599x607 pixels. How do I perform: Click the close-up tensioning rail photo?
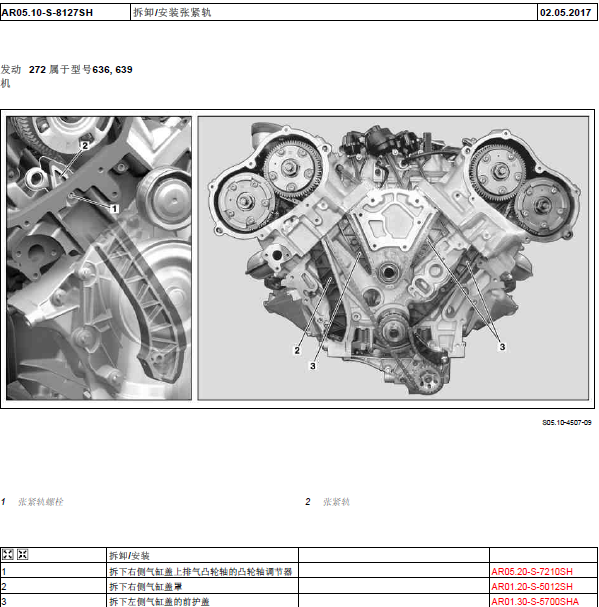[x=99, y=258]
